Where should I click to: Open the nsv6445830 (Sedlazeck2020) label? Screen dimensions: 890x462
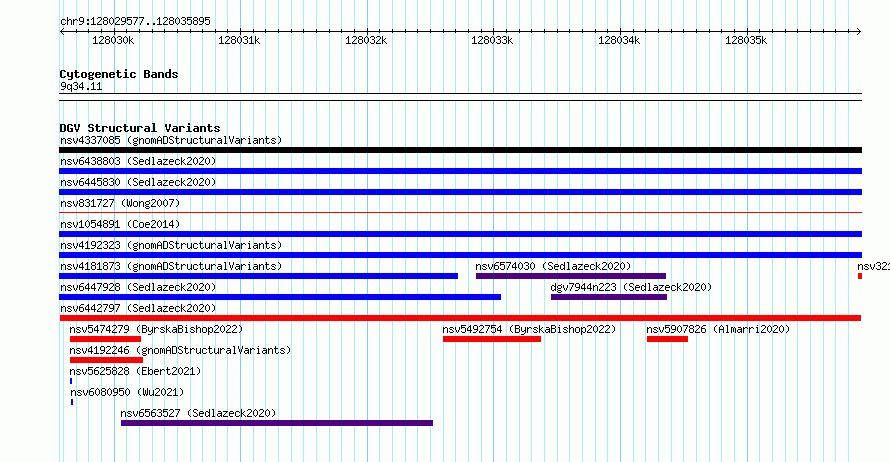(138, 182)
